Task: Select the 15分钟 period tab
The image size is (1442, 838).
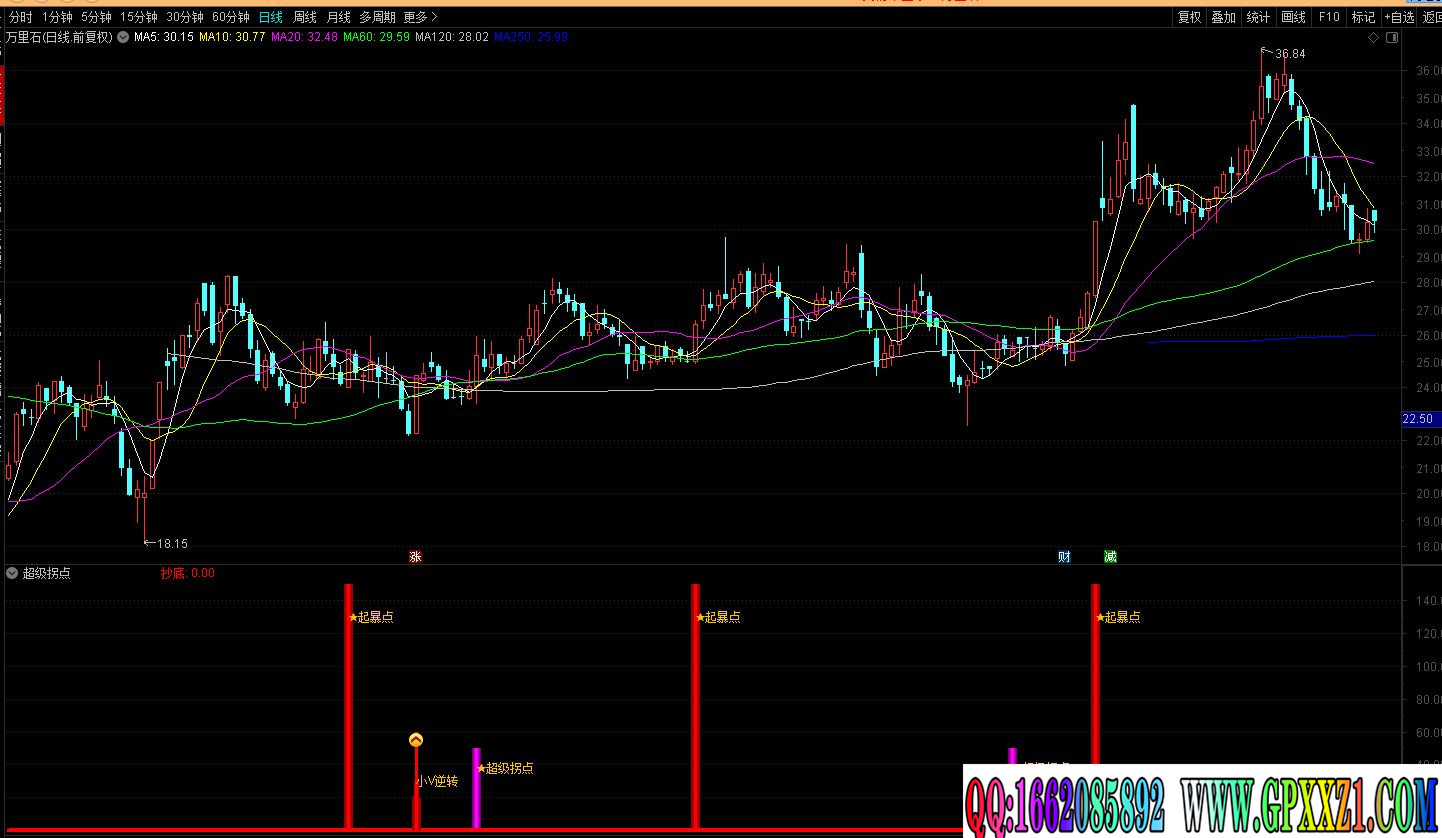Action: click(138, 17)
